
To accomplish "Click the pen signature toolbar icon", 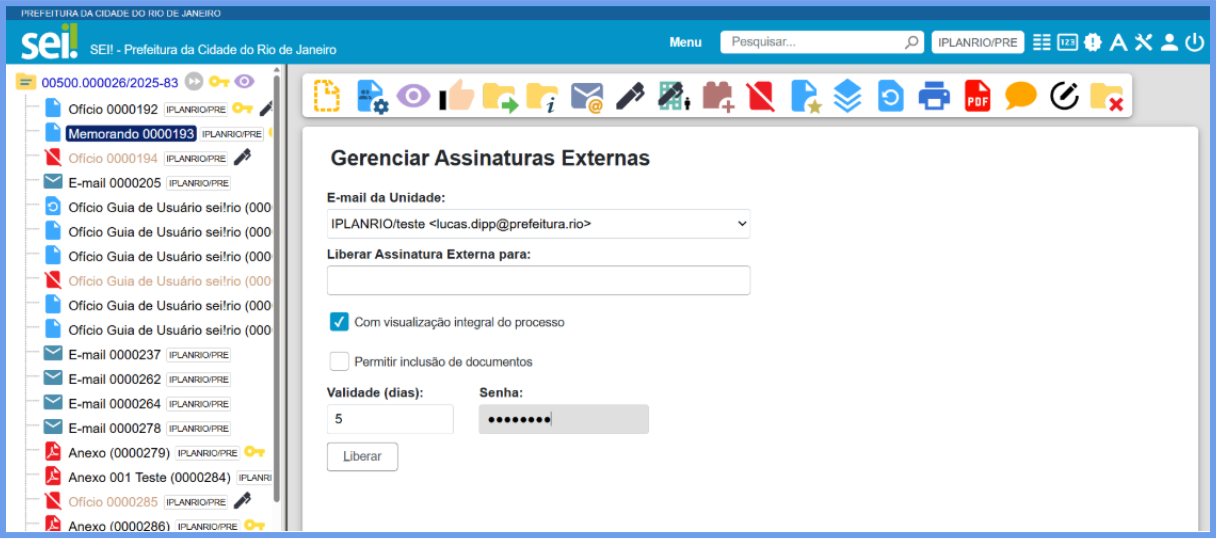I will pyautogui.click(x=630, y=96).
